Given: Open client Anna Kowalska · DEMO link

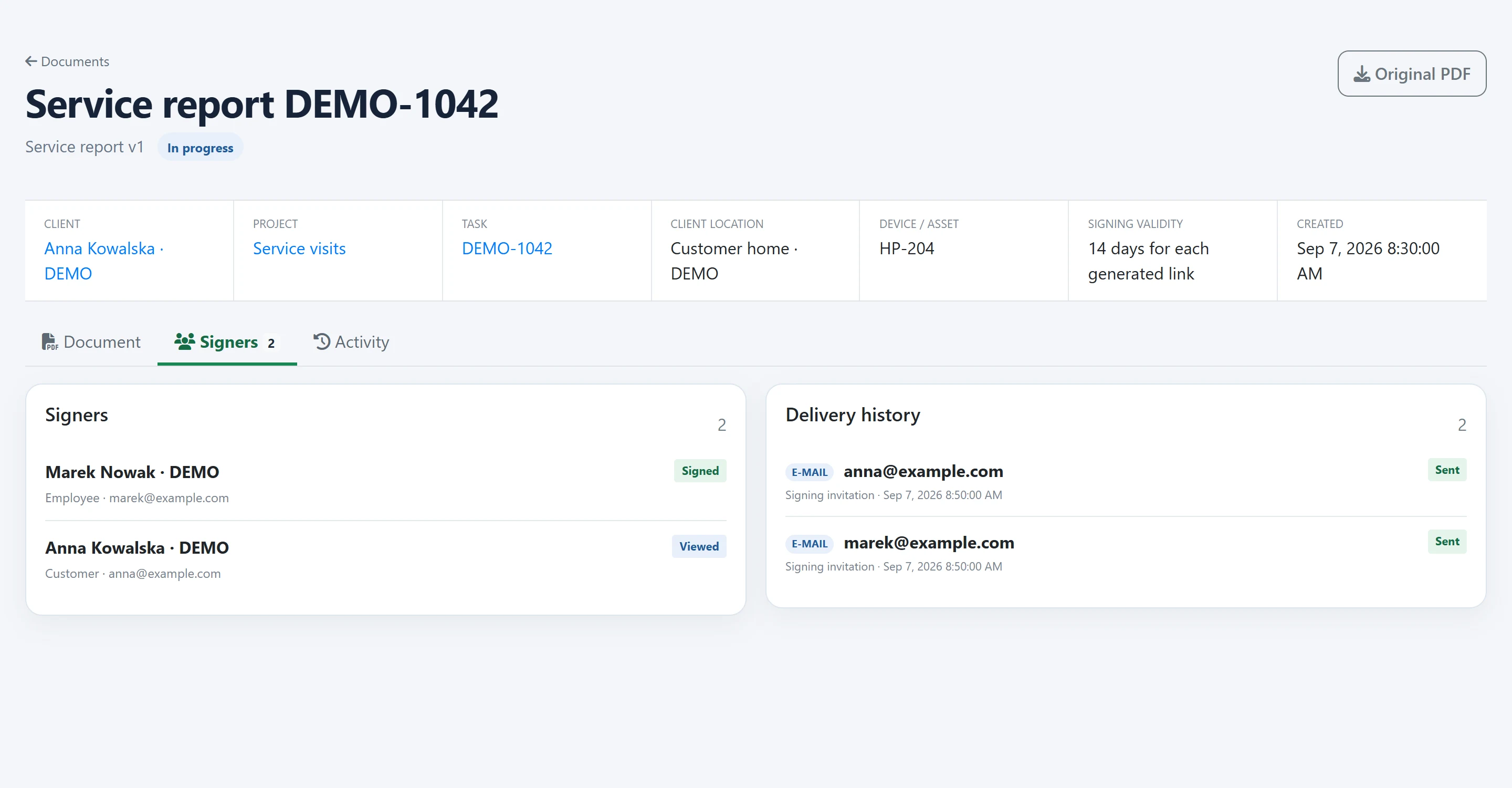Looking at the screenshot, I should point(104,261).
